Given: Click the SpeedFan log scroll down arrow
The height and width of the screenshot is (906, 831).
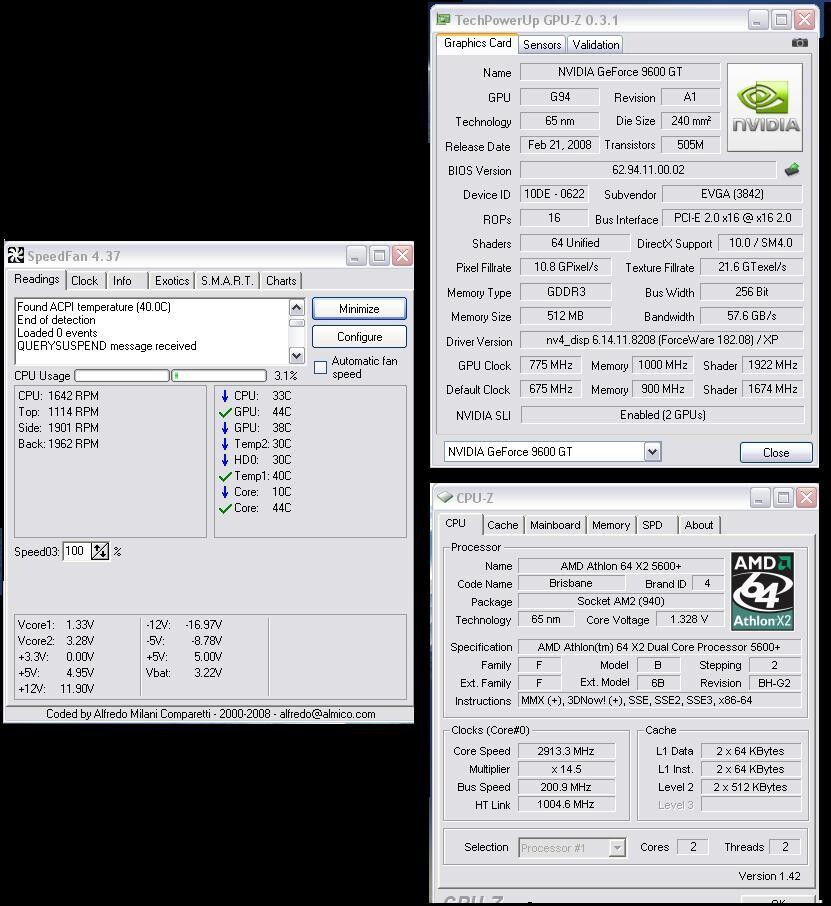Looking at the screenshot, I should (x=296, y=355).
